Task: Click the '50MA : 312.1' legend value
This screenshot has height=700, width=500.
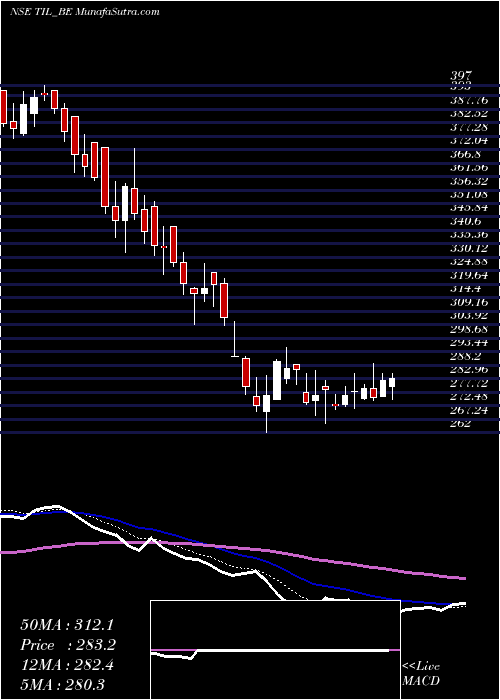Action: click(68, 625)
